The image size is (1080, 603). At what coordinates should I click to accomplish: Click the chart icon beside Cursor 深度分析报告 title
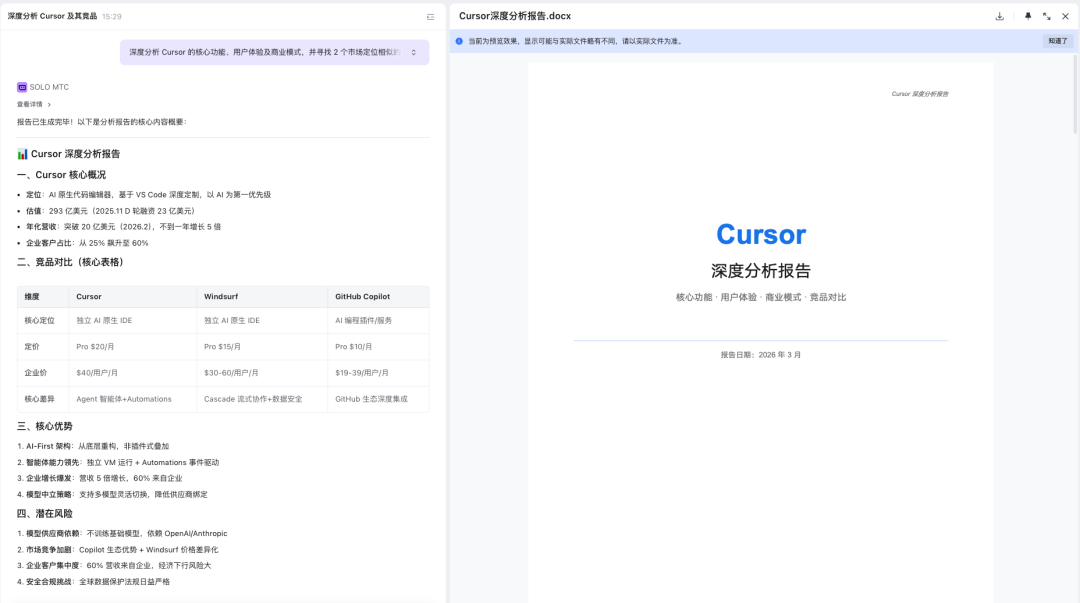[21, 154]
